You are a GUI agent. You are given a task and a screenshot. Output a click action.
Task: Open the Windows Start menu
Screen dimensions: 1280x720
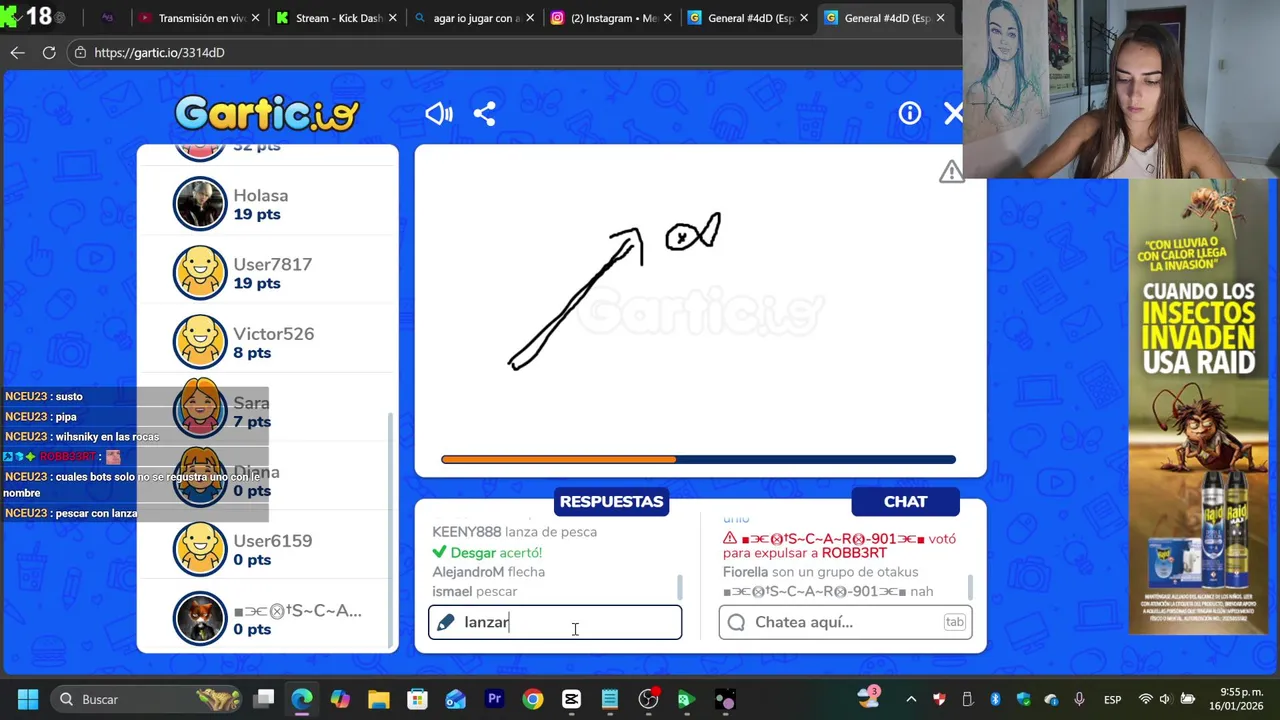[x=27, y=699]
